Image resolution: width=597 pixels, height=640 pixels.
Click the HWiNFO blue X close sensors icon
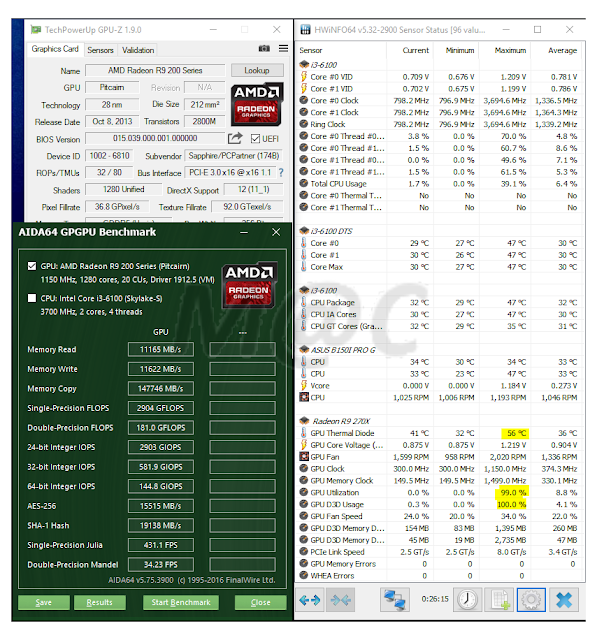[x=564, y=600]
